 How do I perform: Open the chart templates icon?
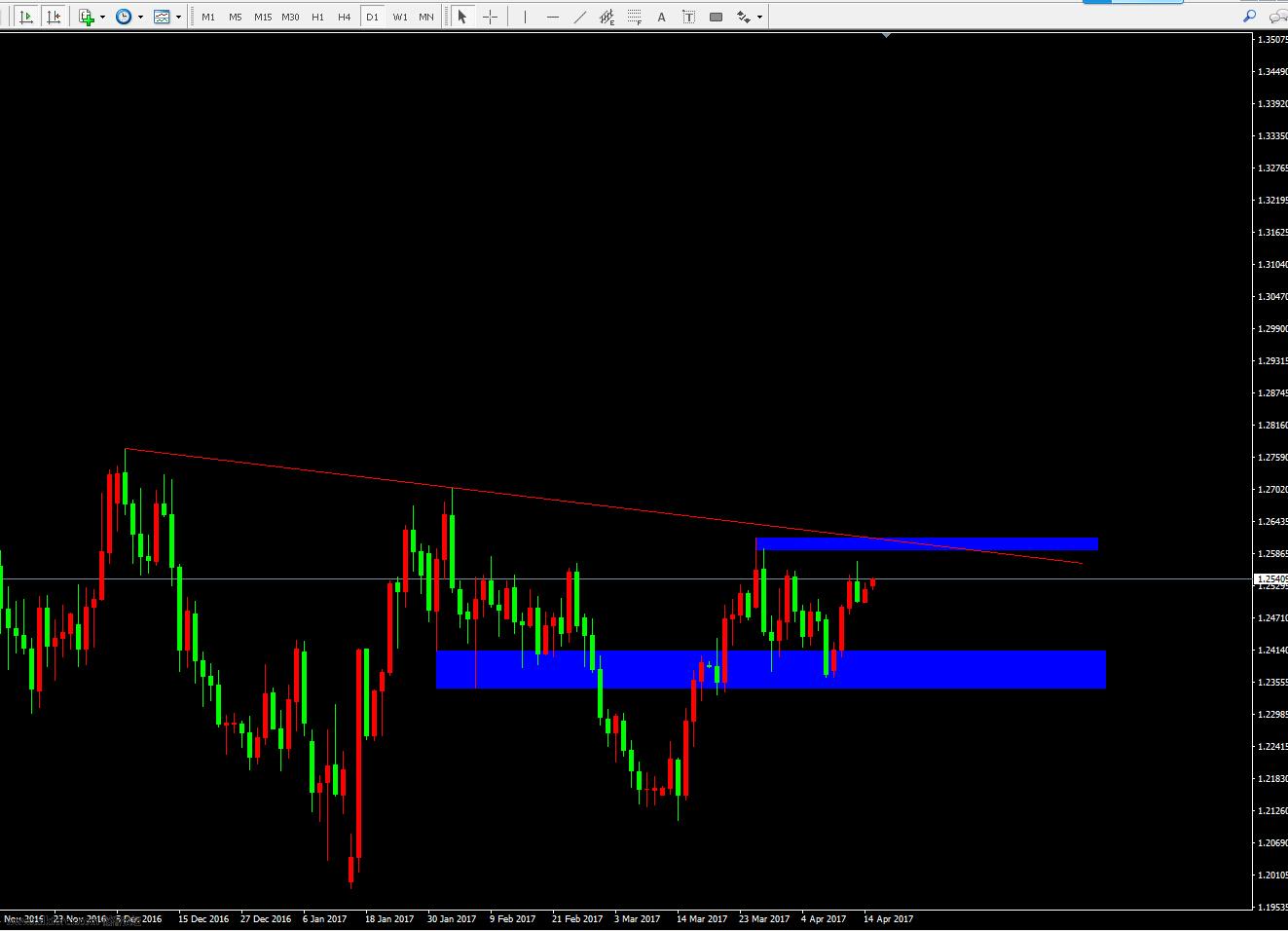[x=162, y=17]
